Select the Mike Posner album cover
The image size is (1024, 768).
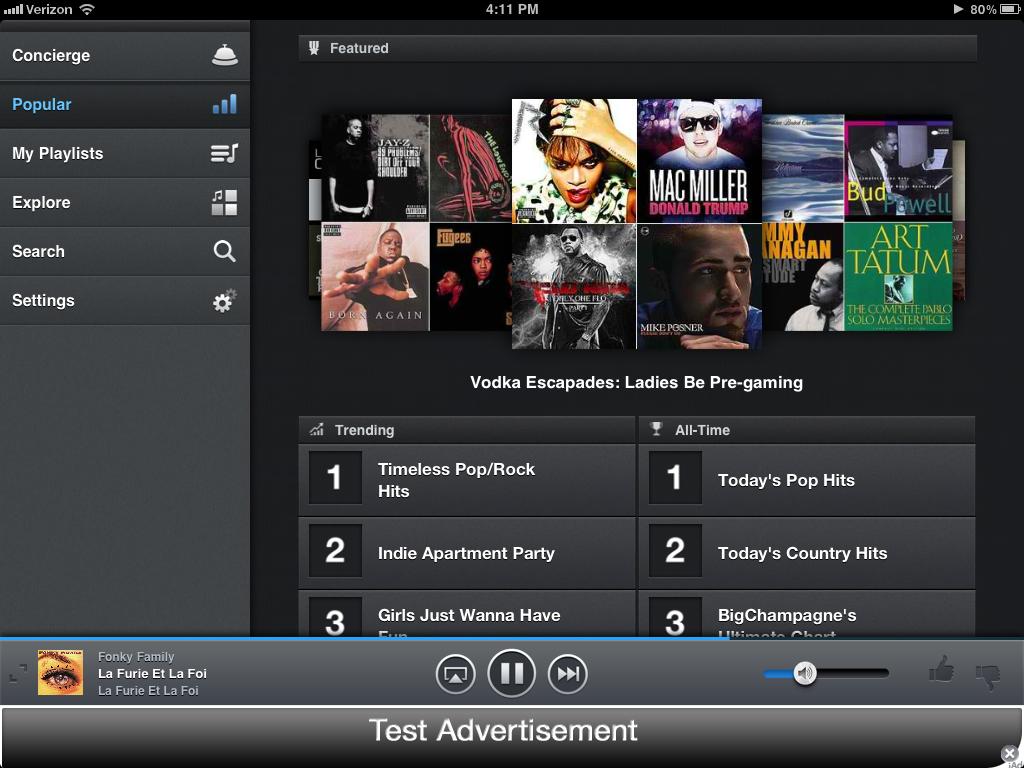click(699, 286)
